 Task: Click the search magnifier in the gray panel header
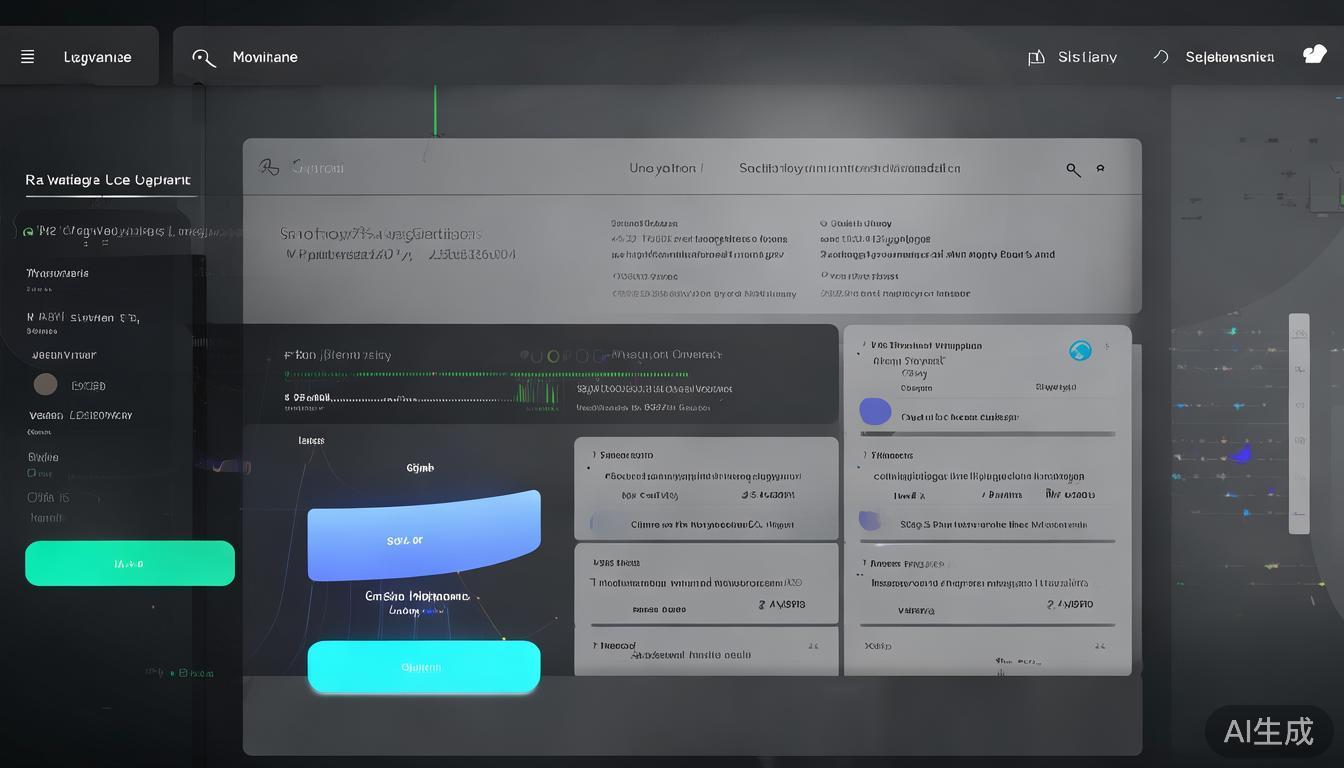(x=1073, y=170)
